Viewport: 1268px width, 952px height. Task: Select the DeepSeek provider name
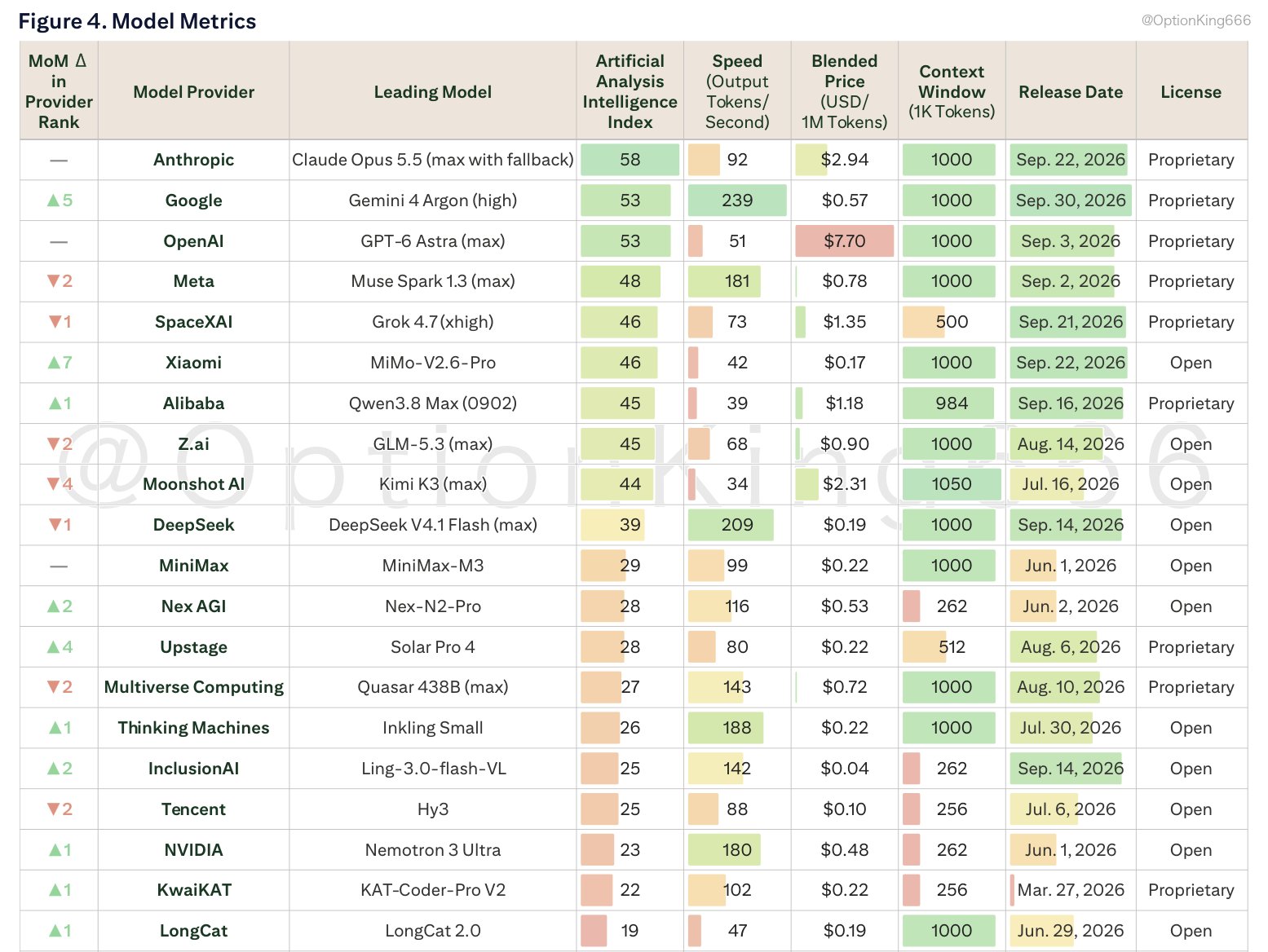point(193,525)
